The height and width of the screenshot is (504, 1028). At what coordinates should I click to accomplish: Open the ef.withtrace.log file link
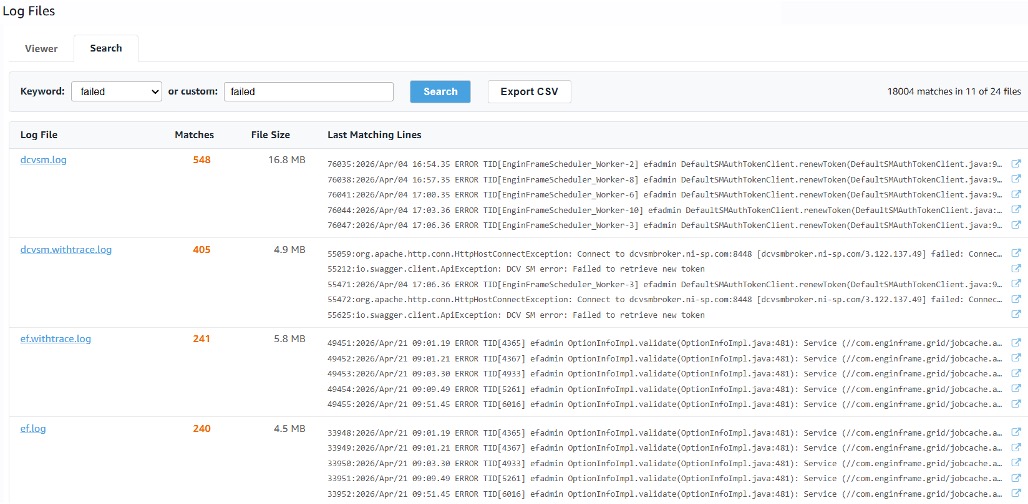click(55, 339)
